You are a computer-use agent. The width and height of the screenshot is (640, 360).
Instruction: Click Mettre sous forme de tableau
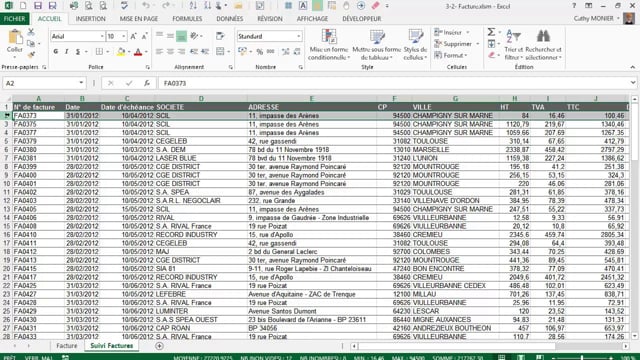377,44
